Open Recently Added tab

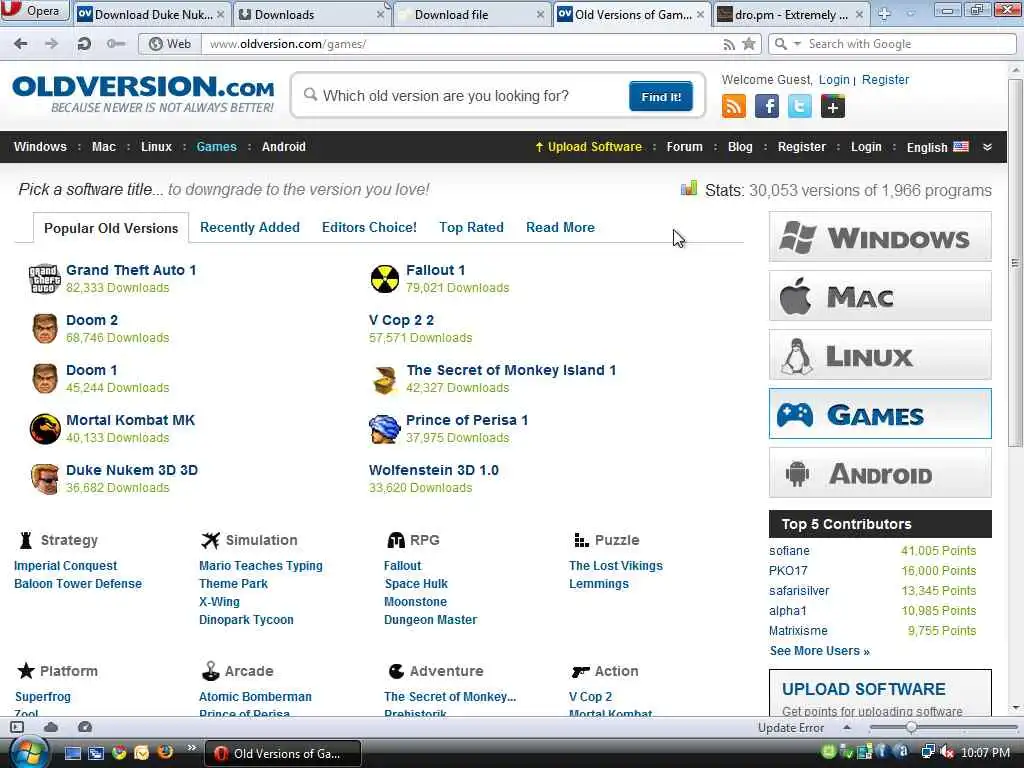(249, 227)
